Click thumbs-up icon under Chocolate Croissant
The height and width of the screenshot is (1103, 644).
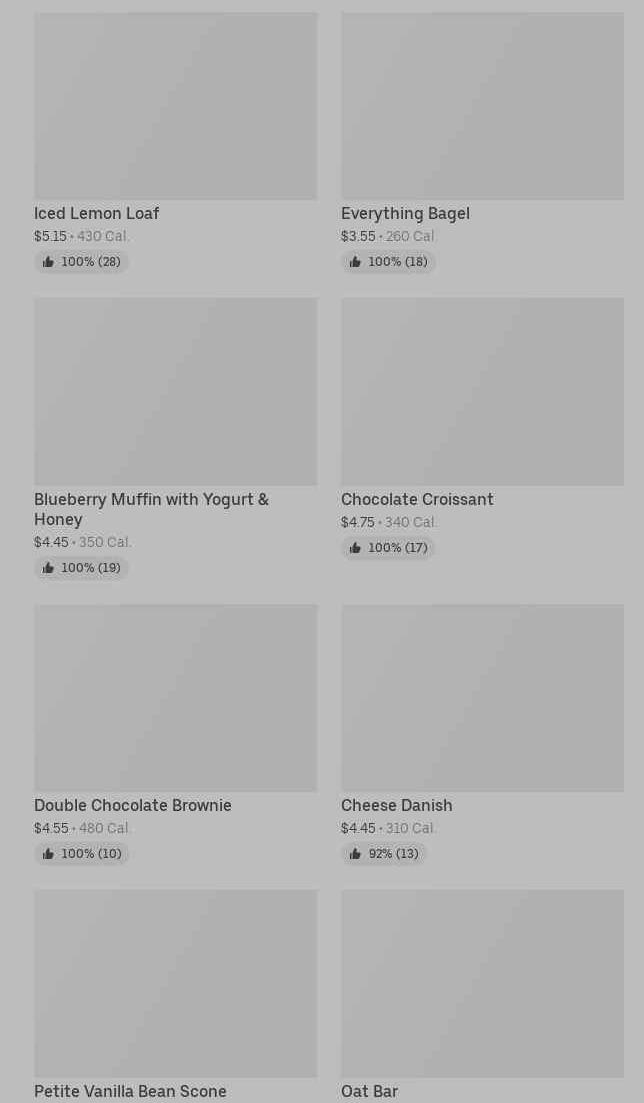(355, 548)
